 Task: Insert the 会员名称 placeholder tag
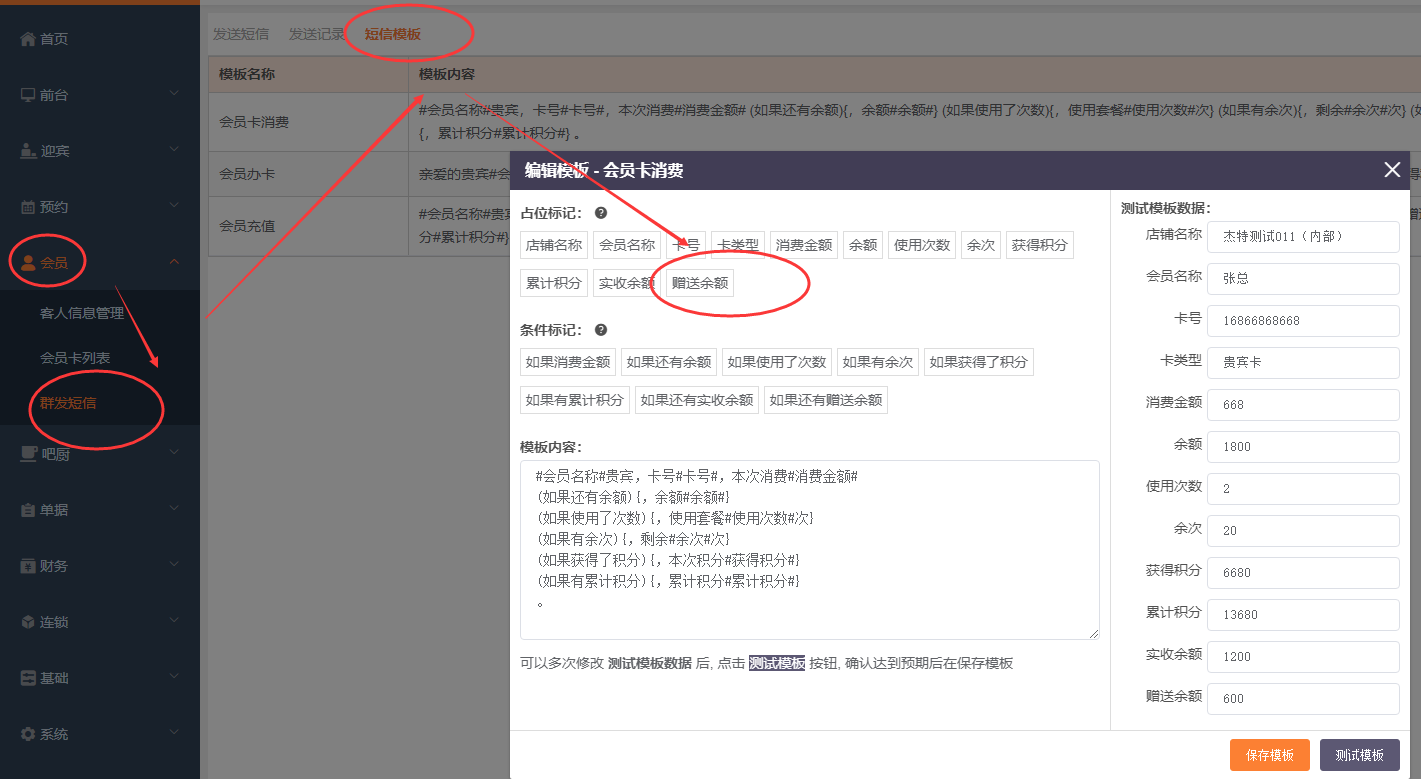point(627,245)
